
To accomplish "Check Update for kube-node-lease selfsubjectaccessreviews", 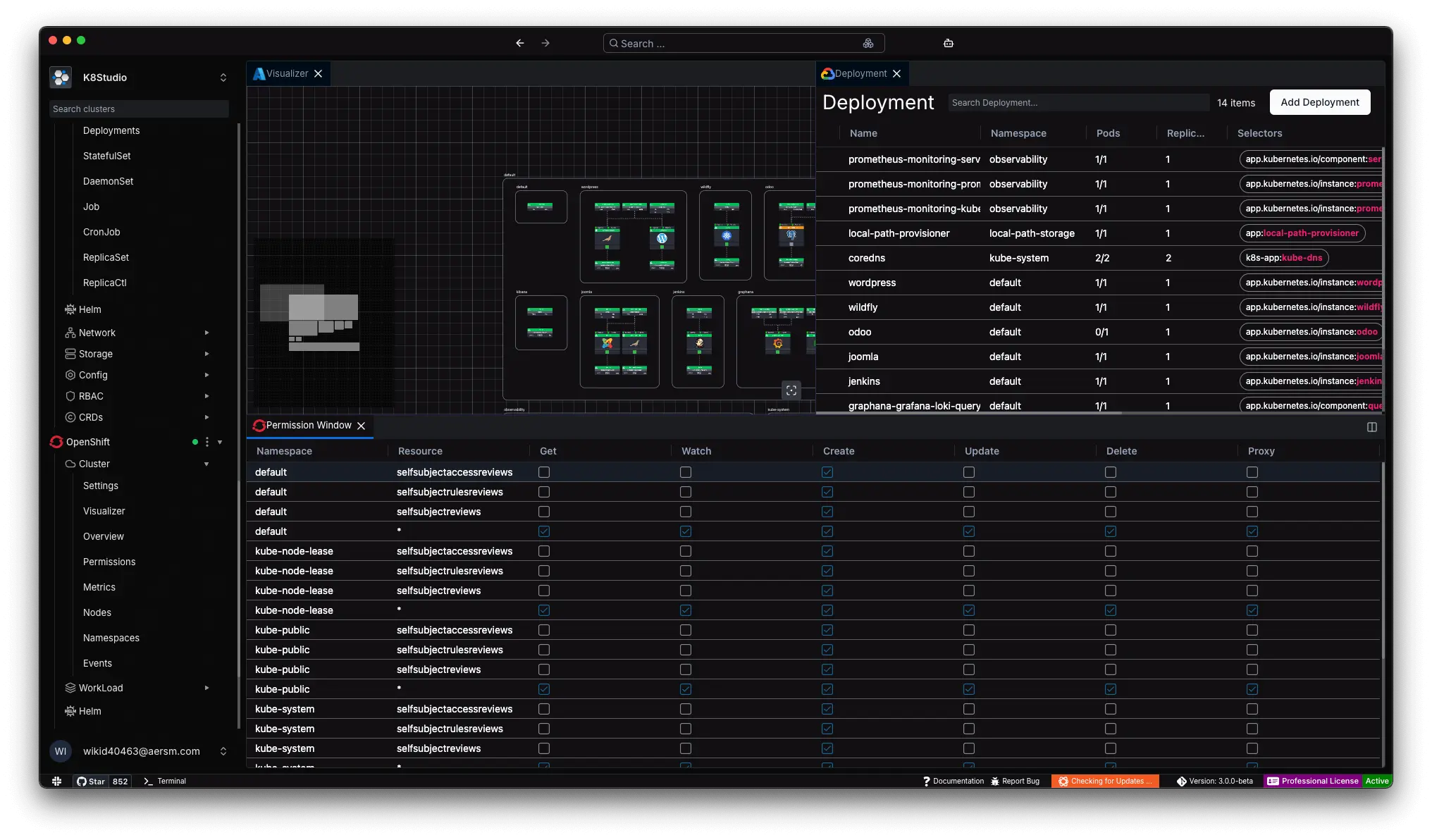I will tap(969, 551).
